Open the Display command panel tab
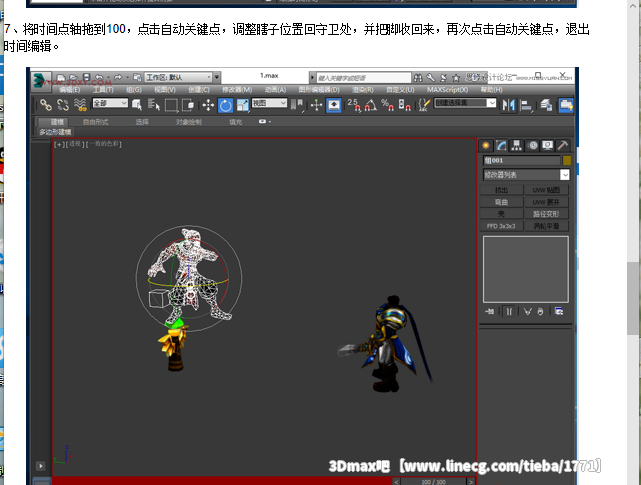 click(x=547, y=145)
